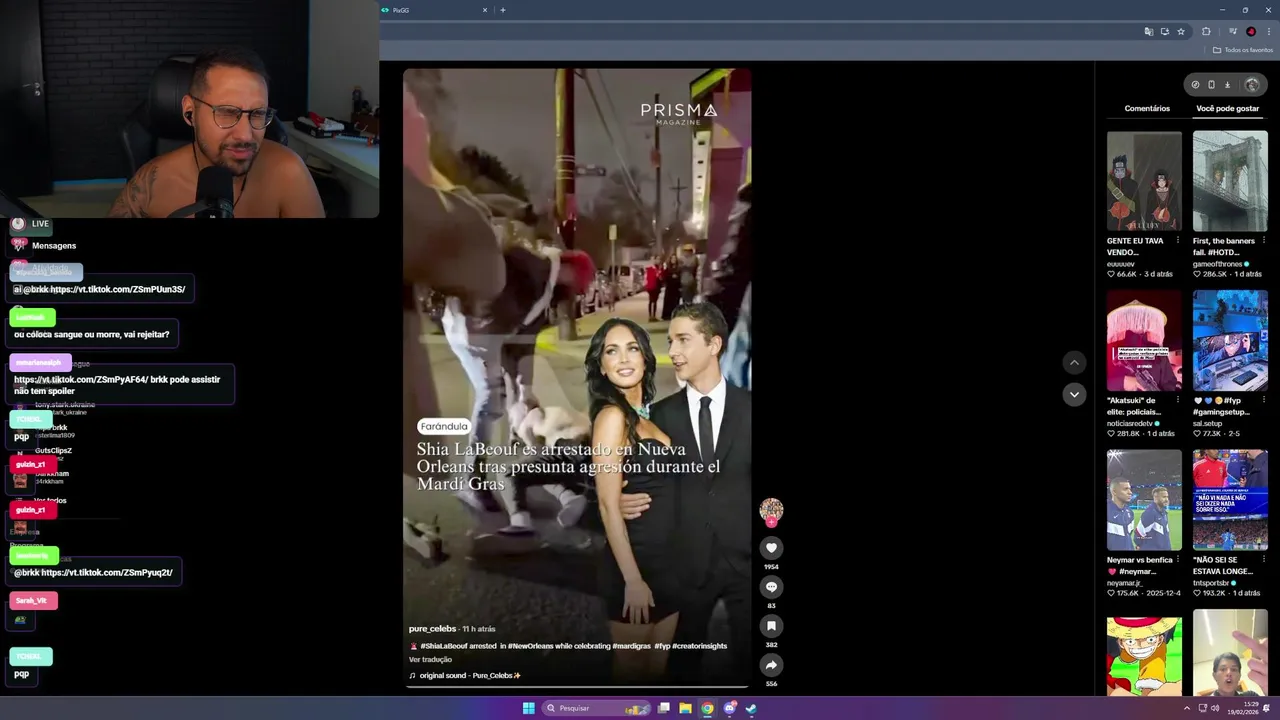Open the comments bubble icon under 83

pyautogui.click(x=771, y=586)
